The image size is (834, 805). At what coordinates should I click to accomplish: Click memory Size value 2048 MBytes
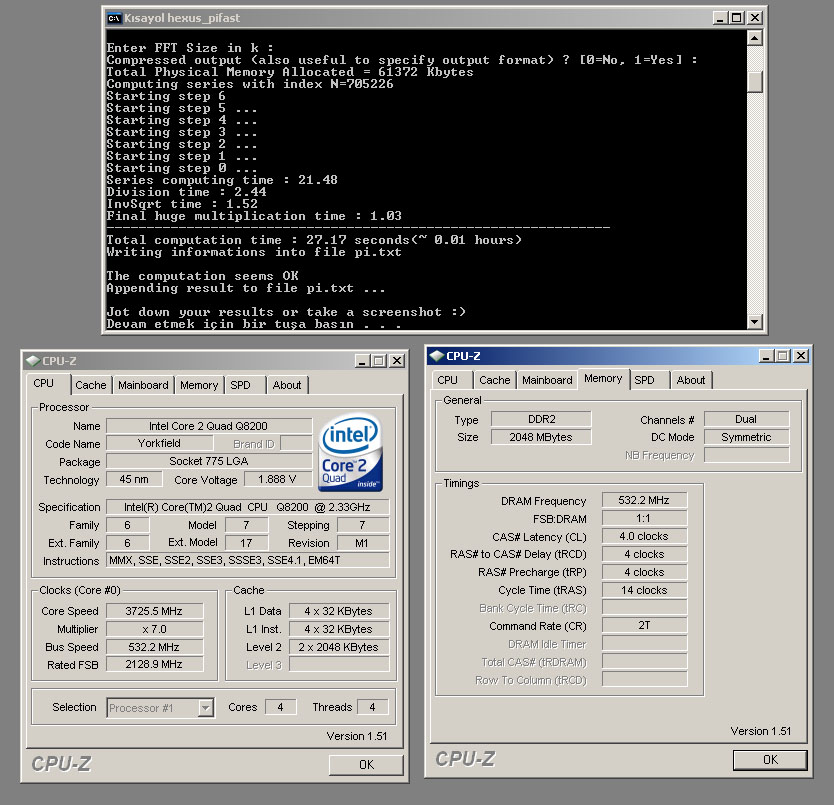(541, 437)
